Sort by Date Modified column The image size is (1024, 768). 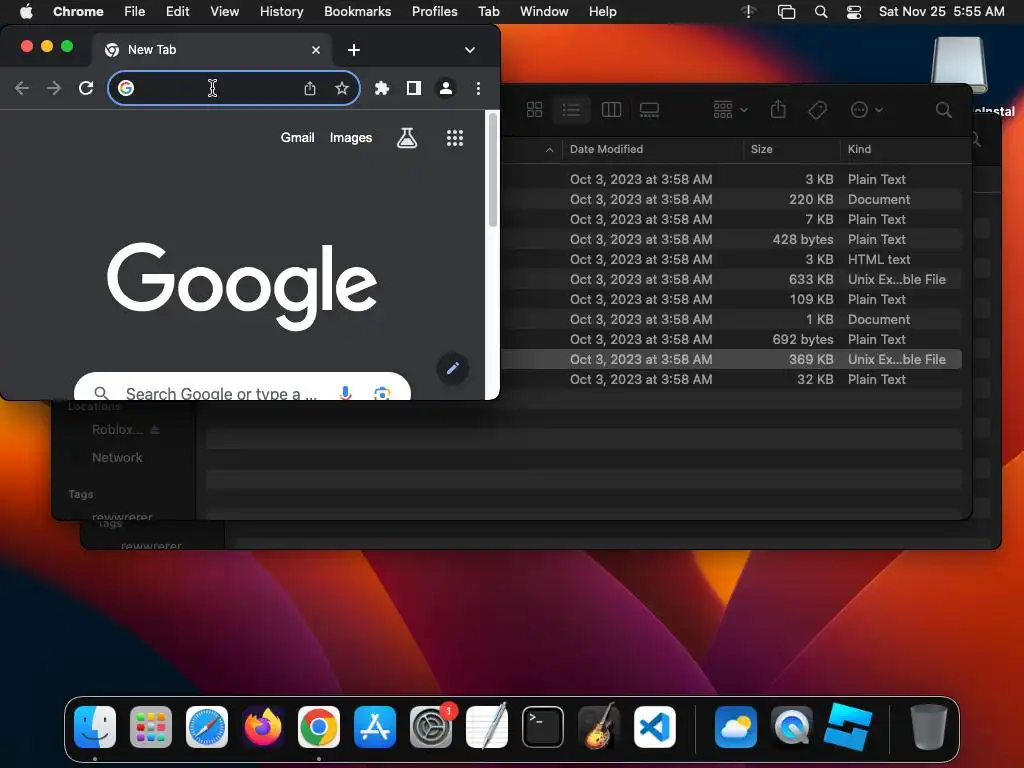[x=606, y=149]
